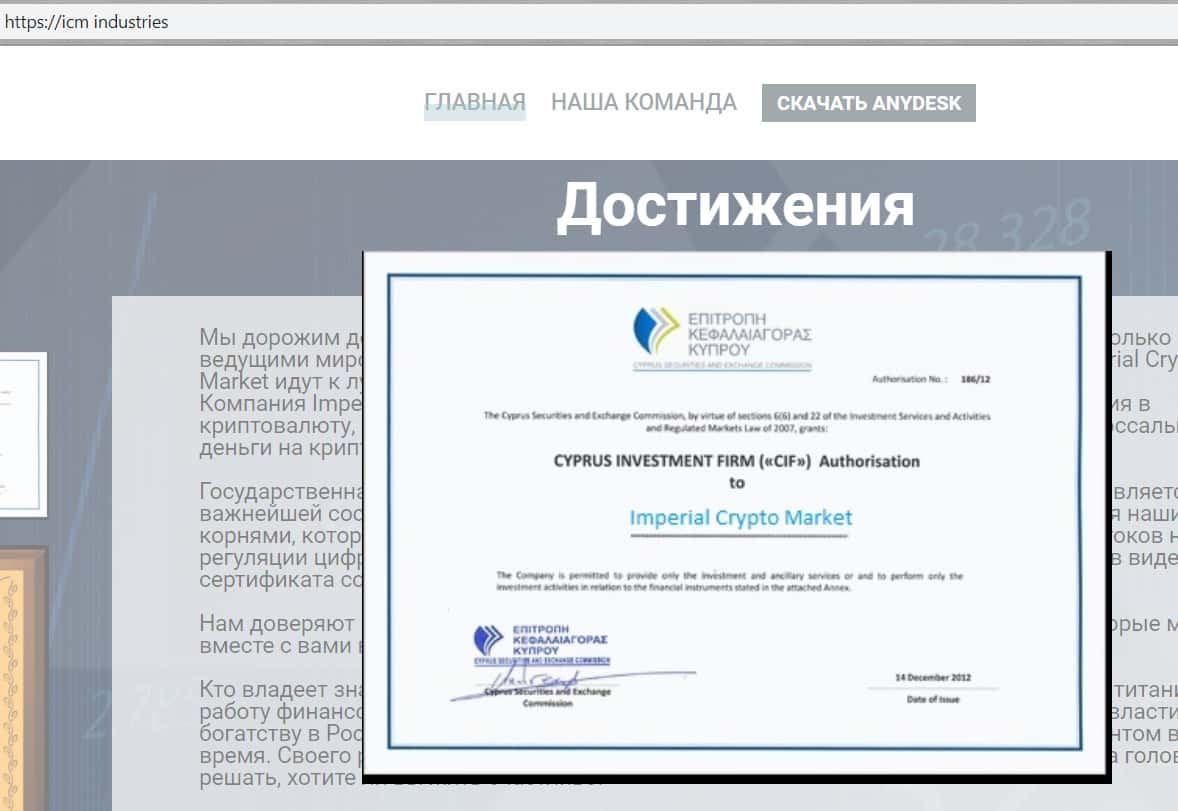Screen dimensions: 1178x811
Task: Click the enlarged CySEC certificate image
Action: click(x=736, y=514)
